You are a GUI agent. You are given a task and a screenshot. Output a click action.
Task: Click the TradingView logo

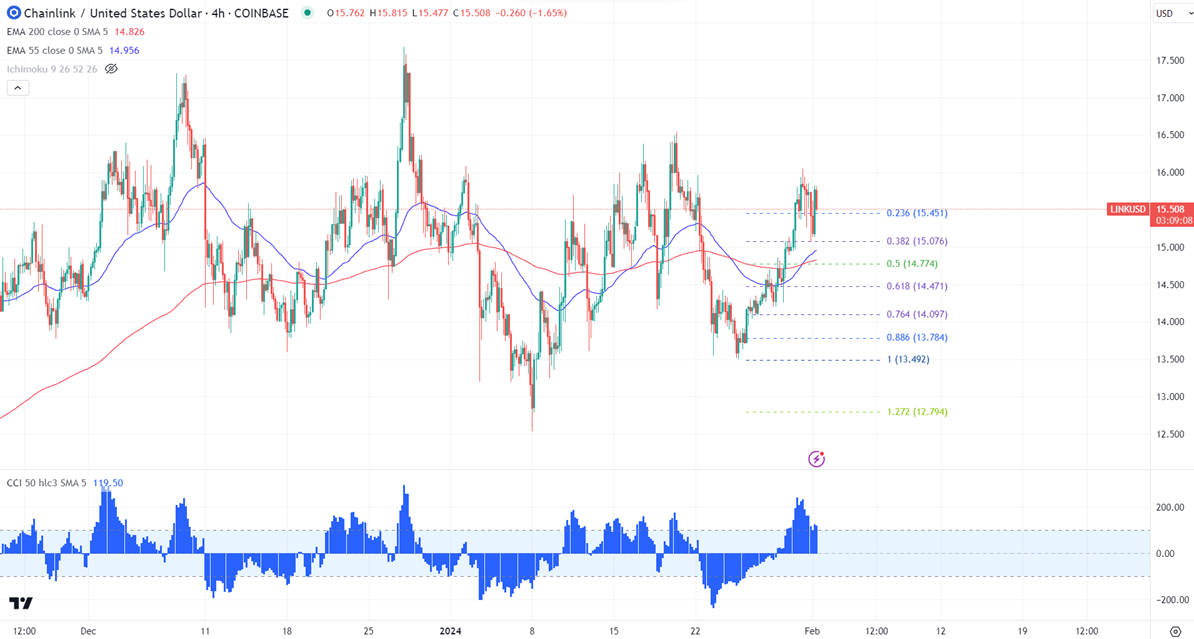coord(21,603)
